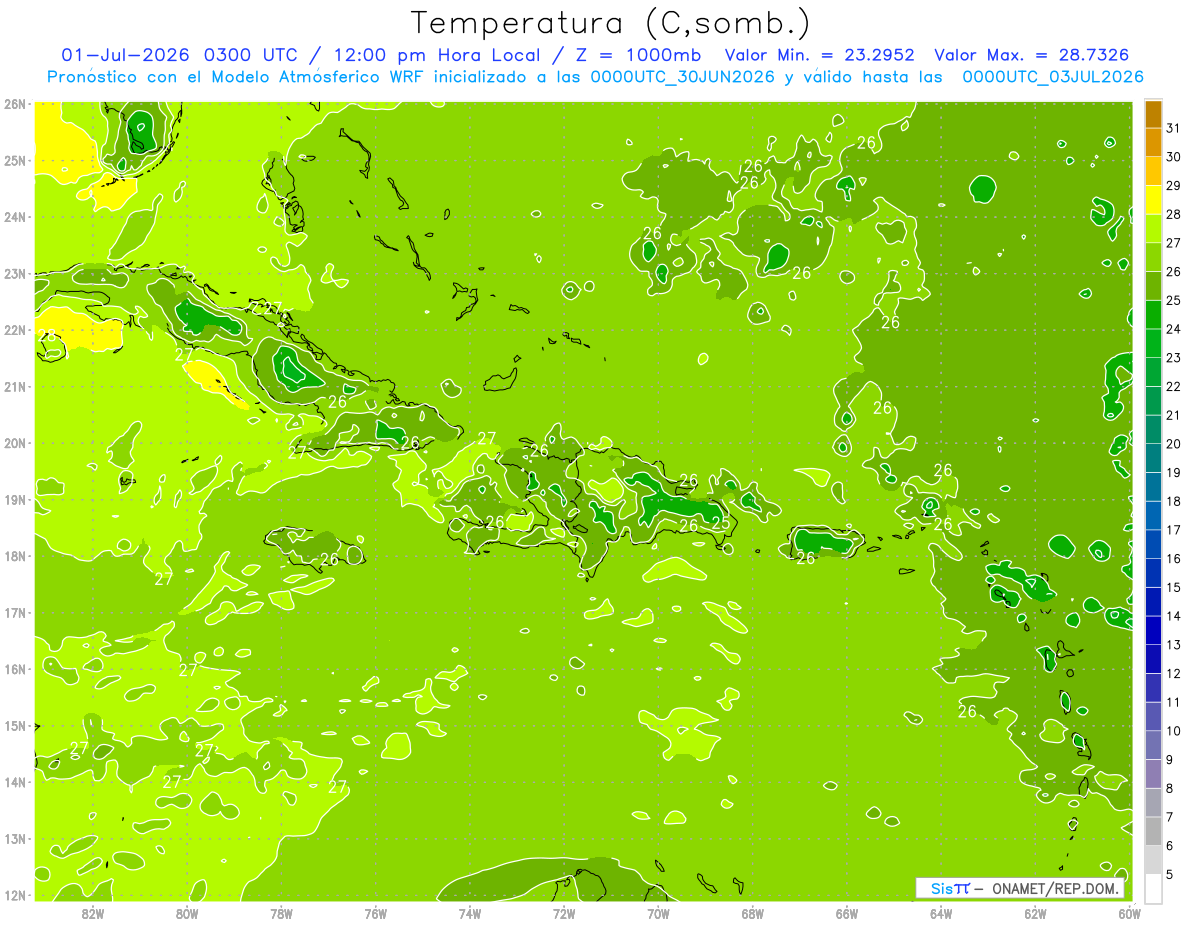
Task: Click the "66W" longitude axis label
Action: (847, 913)
